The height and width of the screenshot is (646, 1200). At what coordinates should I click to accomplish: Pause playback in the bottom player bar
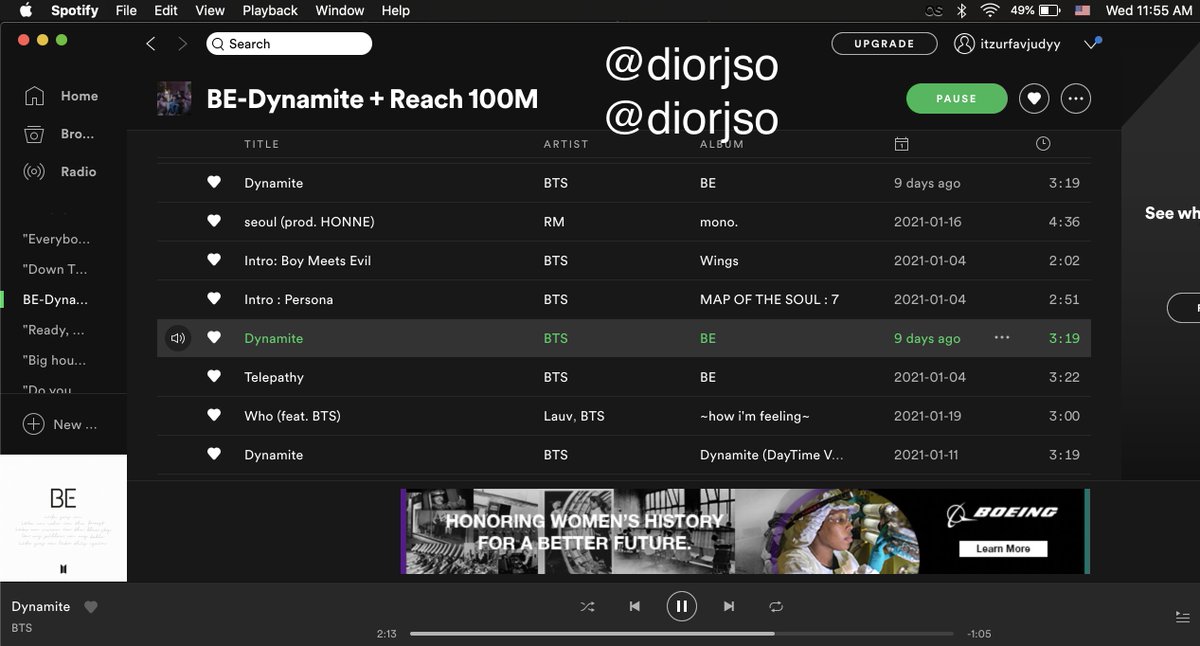tap(681, 606)
